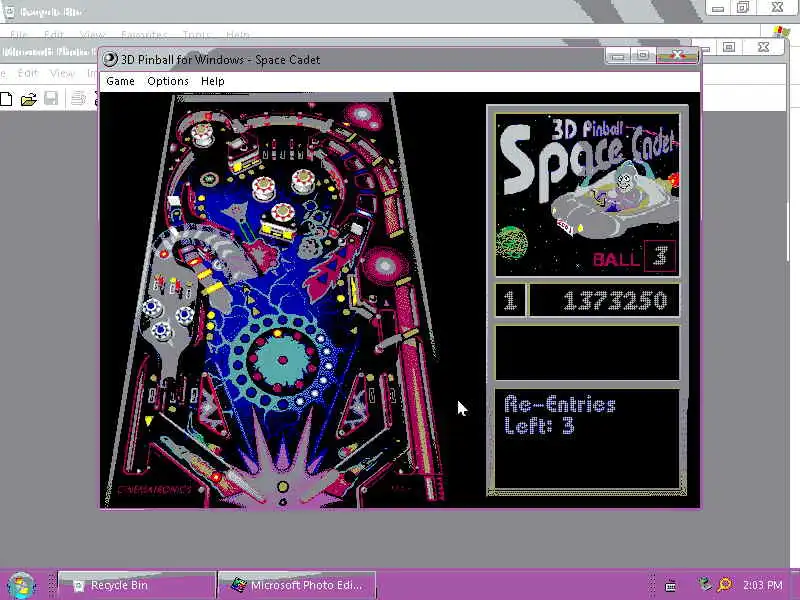This screenshot has width=800, height=600.
Task: Open the Edit menu in Recycle Bin window
Action: (54, 35)
